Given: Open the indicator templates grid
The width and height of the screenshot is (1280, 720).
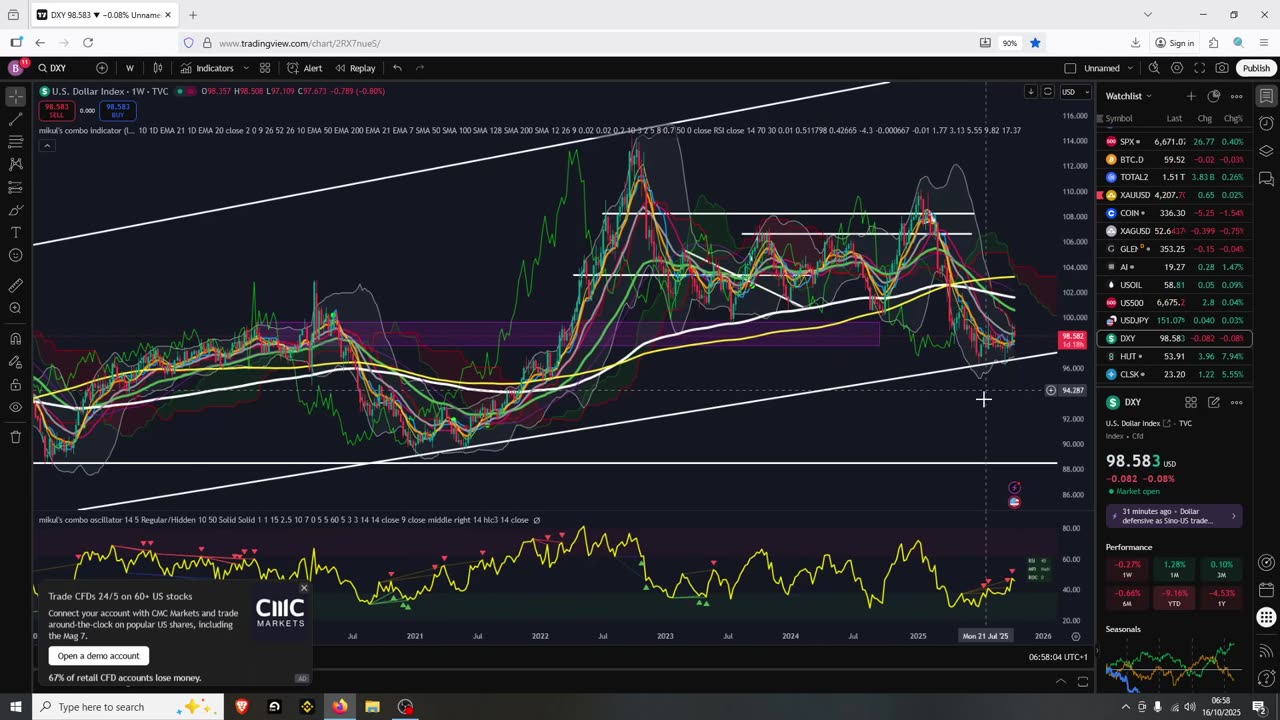Looking at the screenshot, I should point(265,68).
